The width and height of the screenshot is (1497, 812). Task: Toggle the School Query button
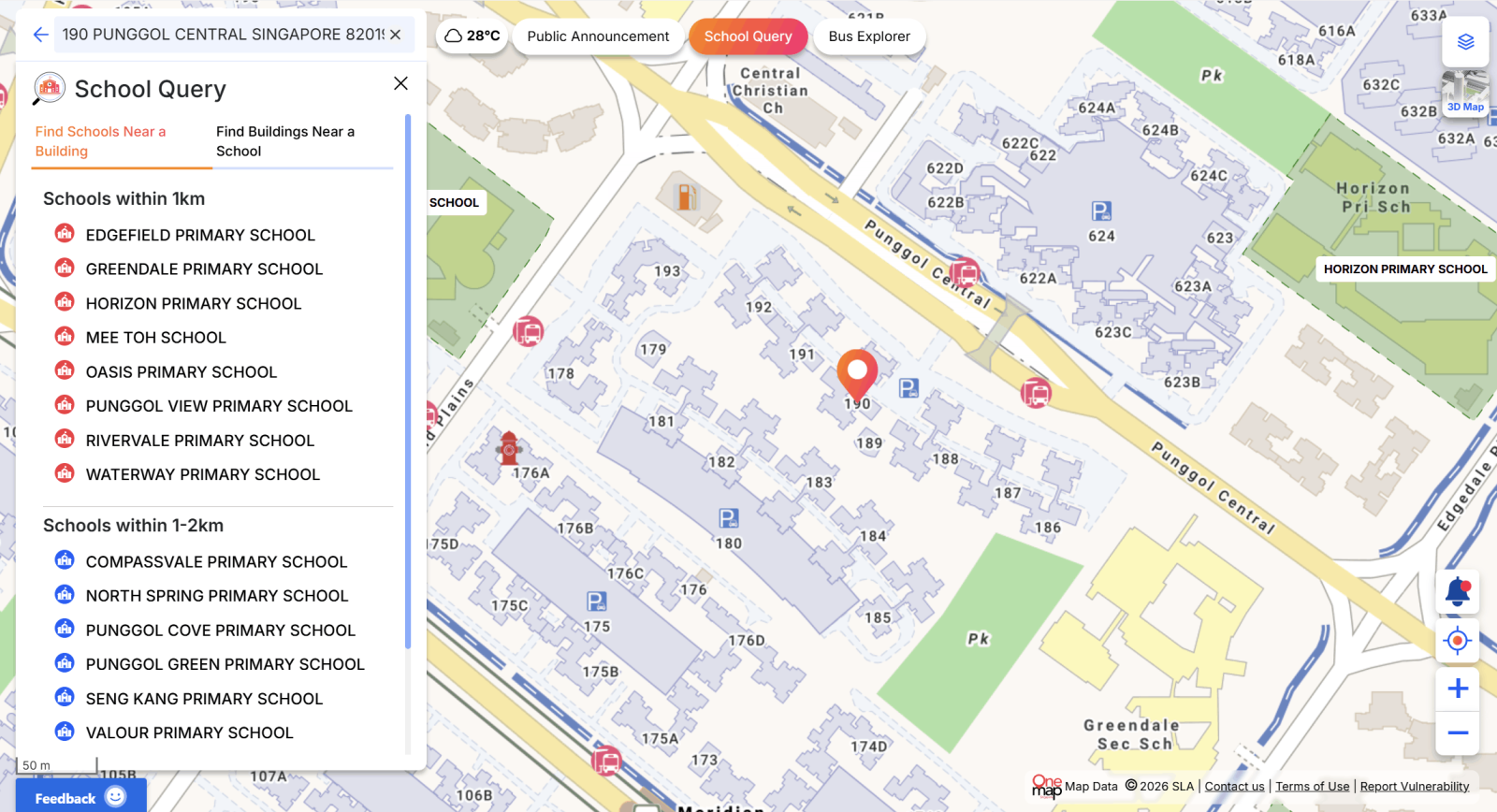(748, 36)
